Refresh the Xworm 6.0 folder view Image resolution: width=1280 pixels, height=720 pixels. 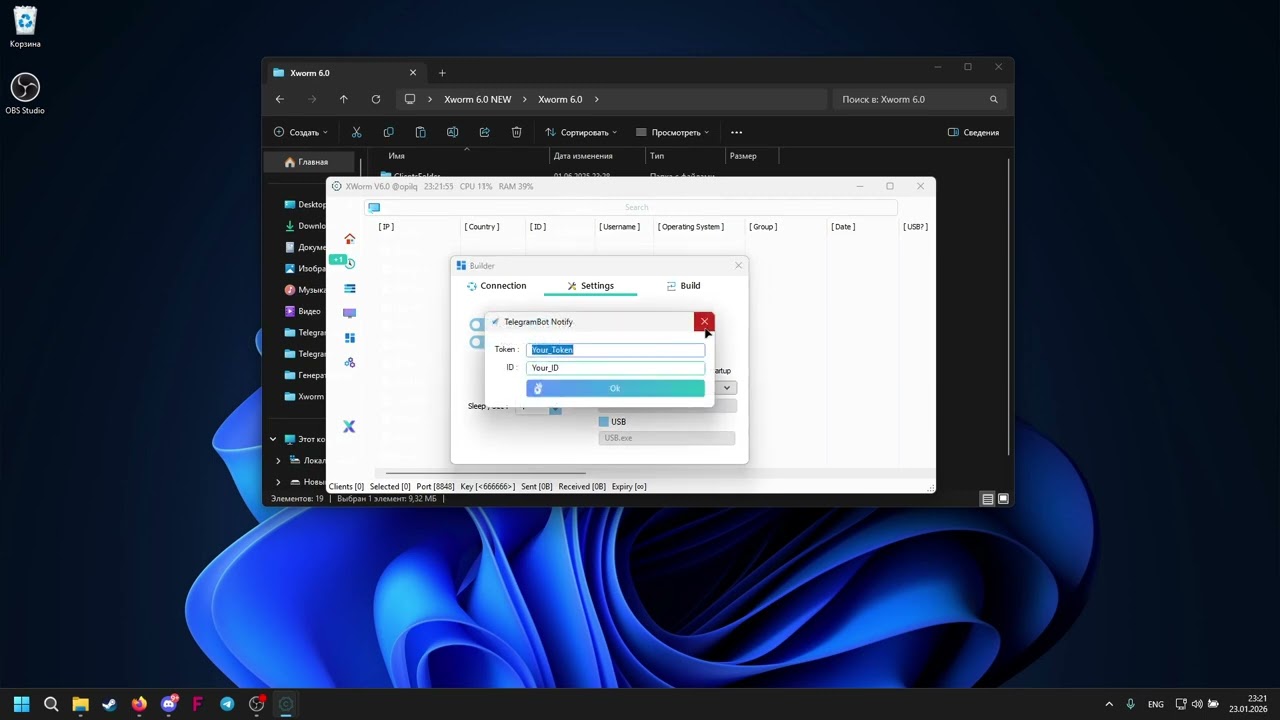(x=376, y=99)
